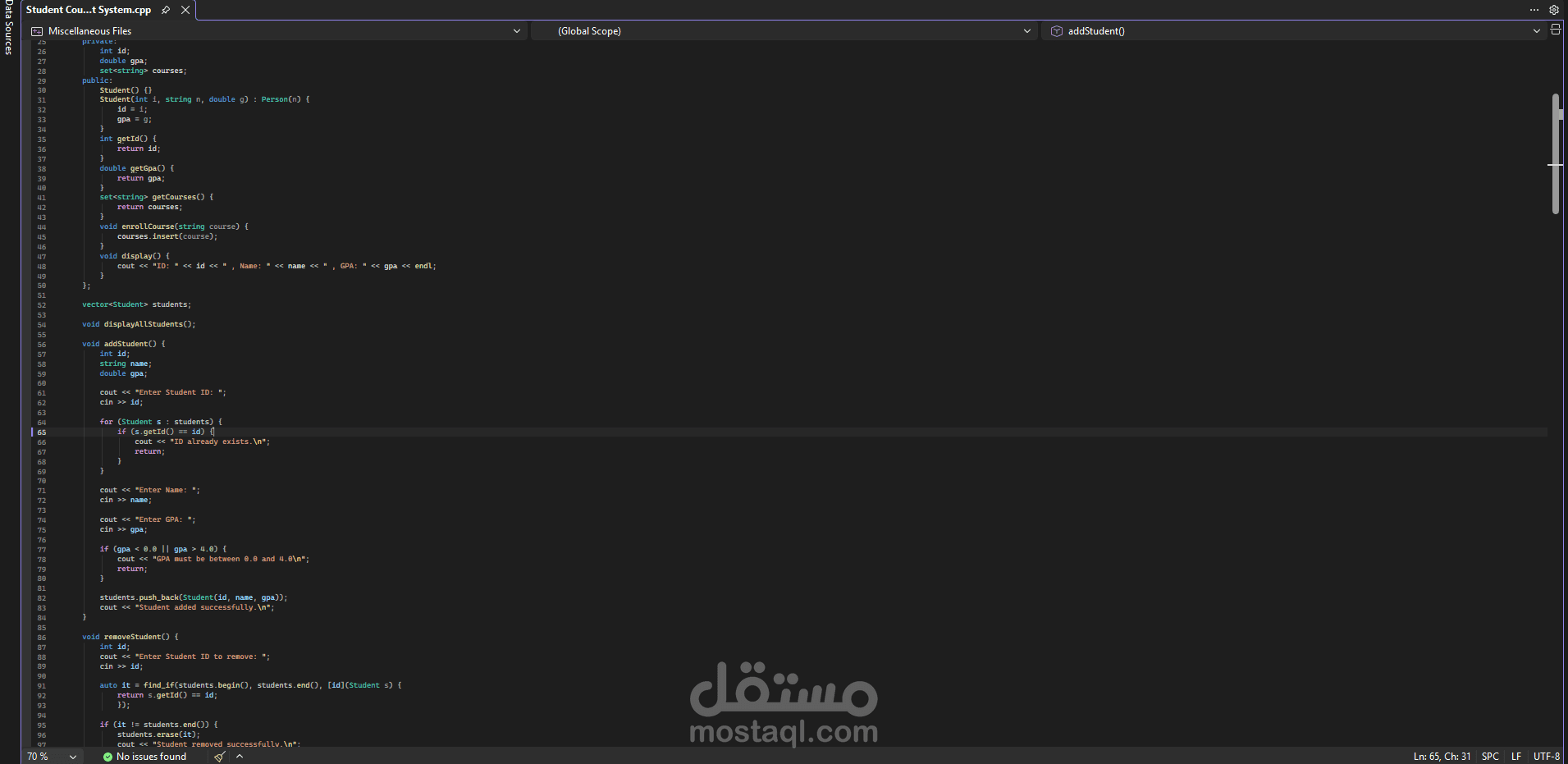
Task: Open the Data Sources side tab
Action: point(9,27)
